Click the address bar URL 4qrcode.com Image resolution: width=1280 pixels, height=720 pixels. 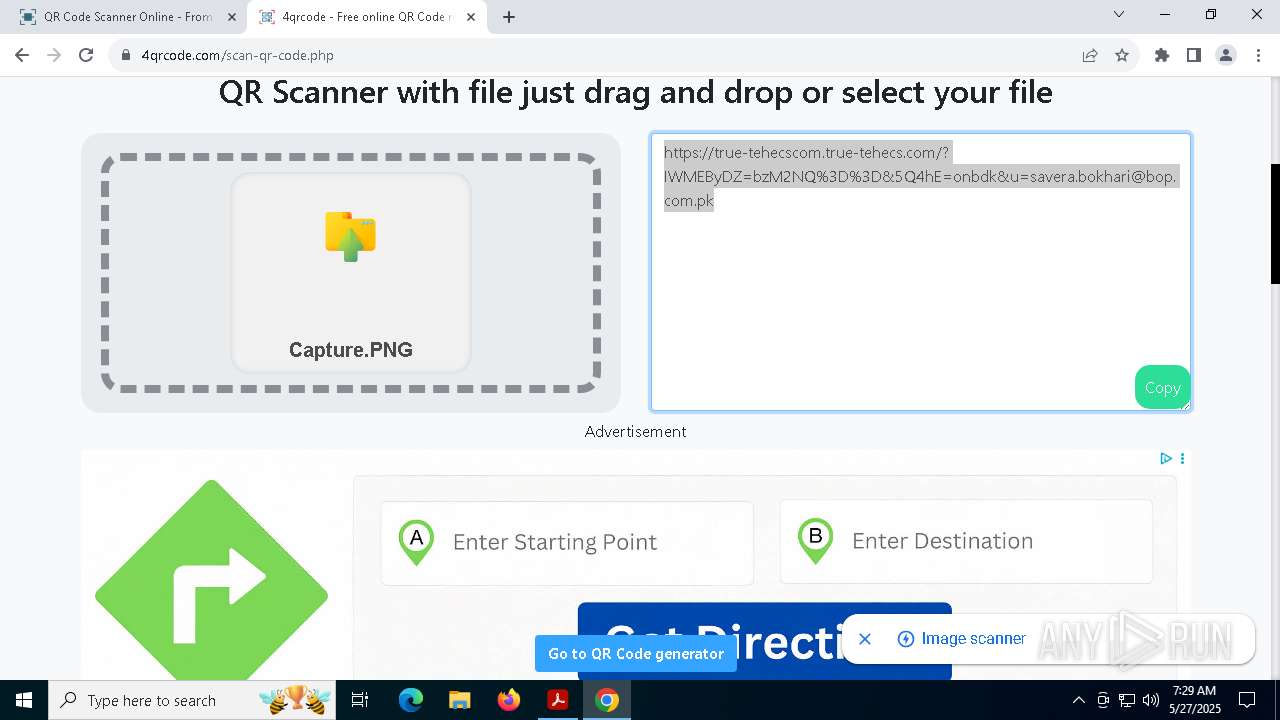(237, 55)
